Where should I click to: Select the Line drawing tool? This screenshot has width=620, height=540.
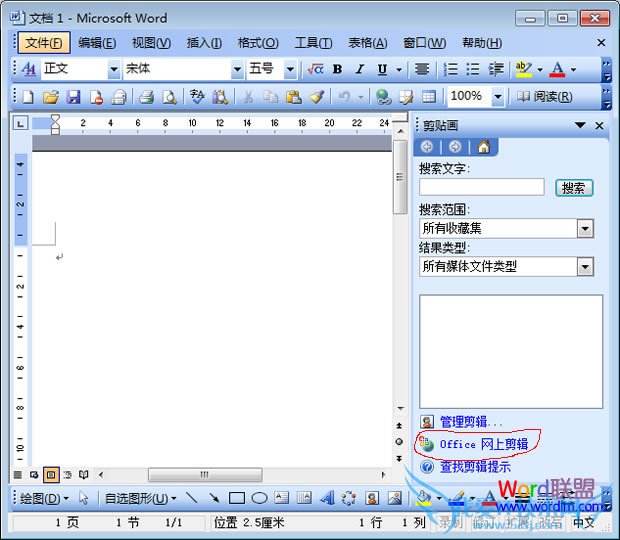click(192, 498)
